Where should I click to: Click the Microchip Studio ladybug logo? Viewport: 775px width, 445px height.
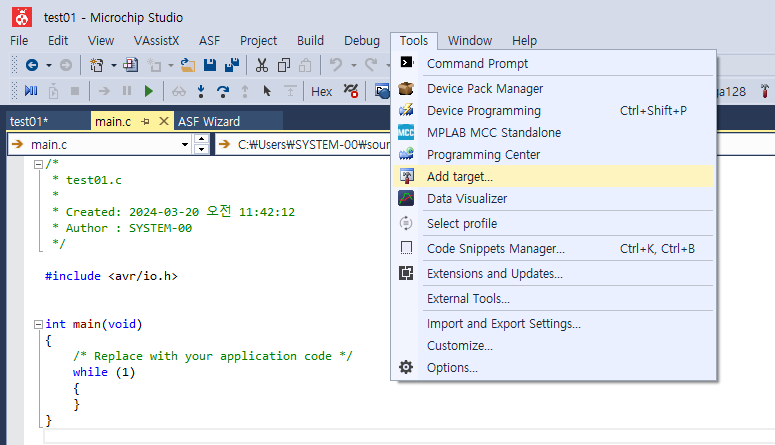click(22, 17)
